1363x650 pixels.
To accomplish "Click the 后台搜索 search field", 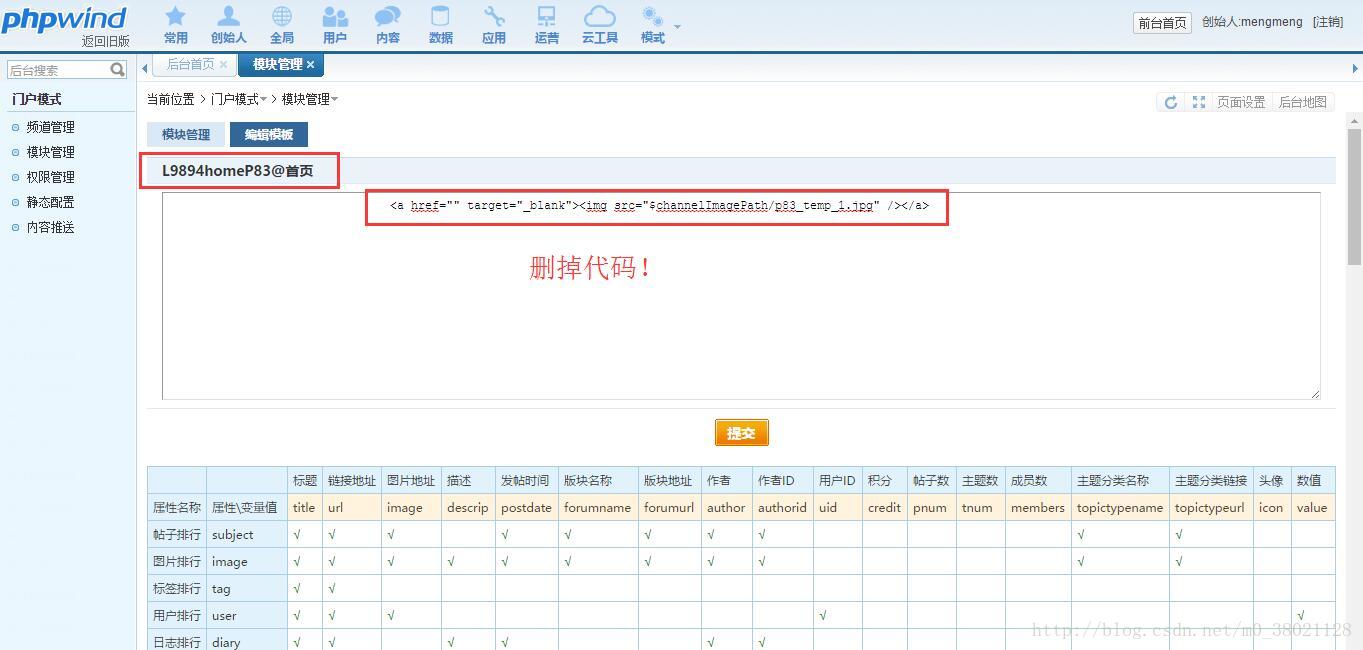I will click(58, 70).
